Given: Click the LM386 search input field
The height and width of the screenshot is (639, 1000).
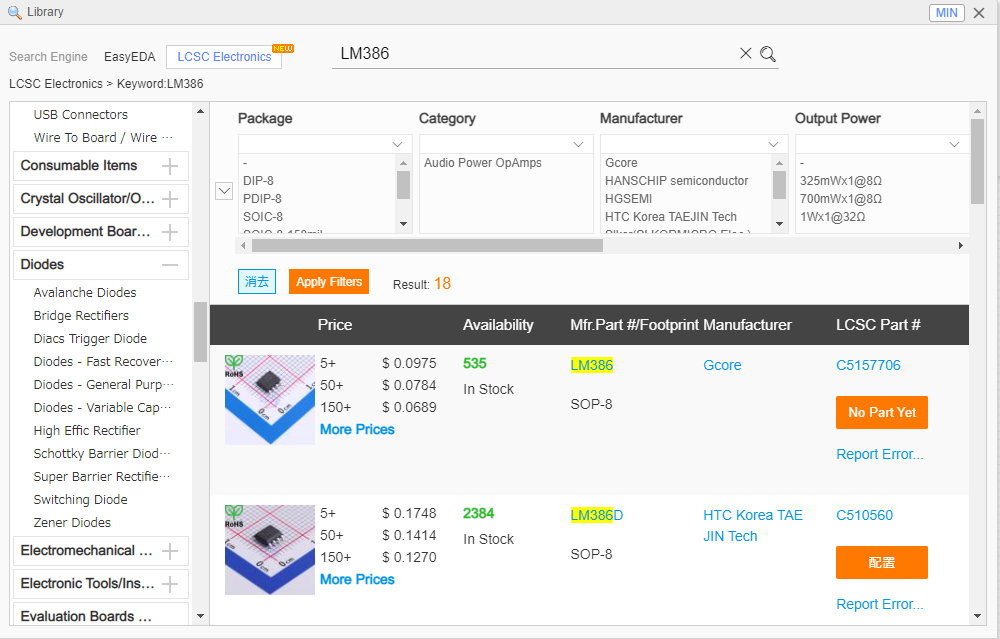Looking at the screenshot, I should click(x=534, y=54).
